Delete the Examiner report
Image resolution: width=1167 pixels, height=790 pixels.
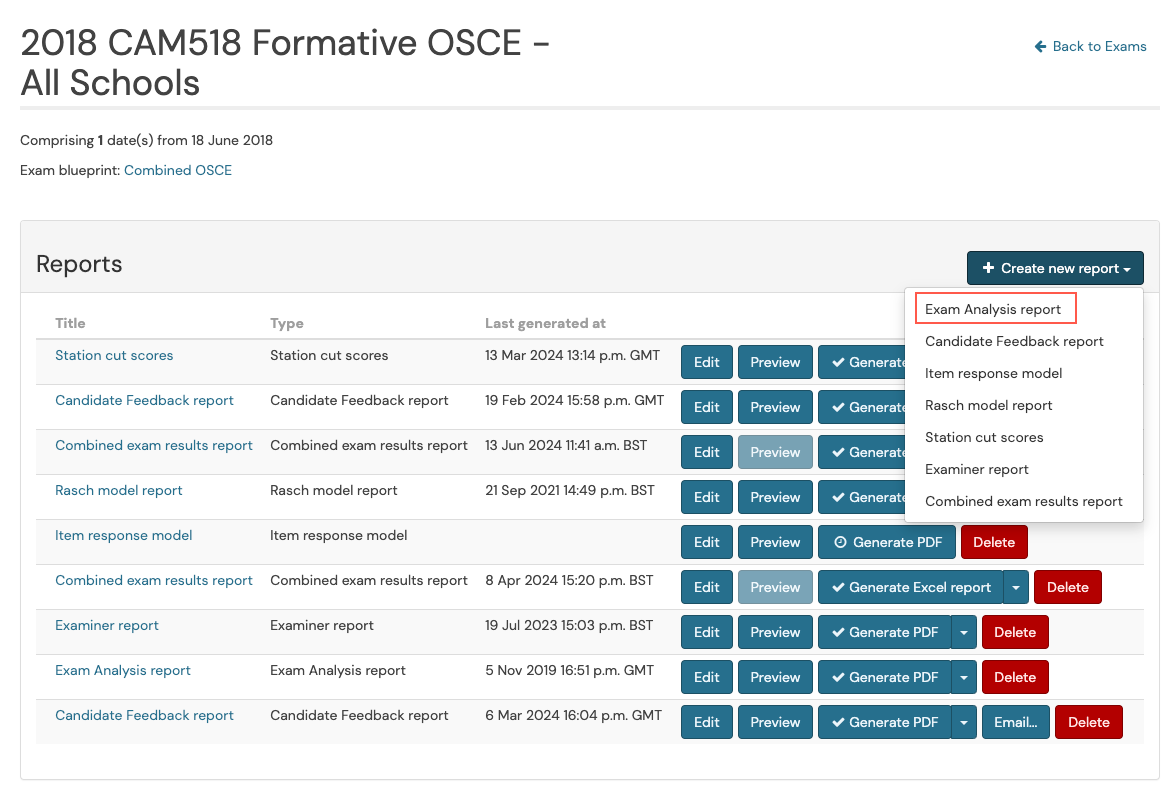point(1015,632)
